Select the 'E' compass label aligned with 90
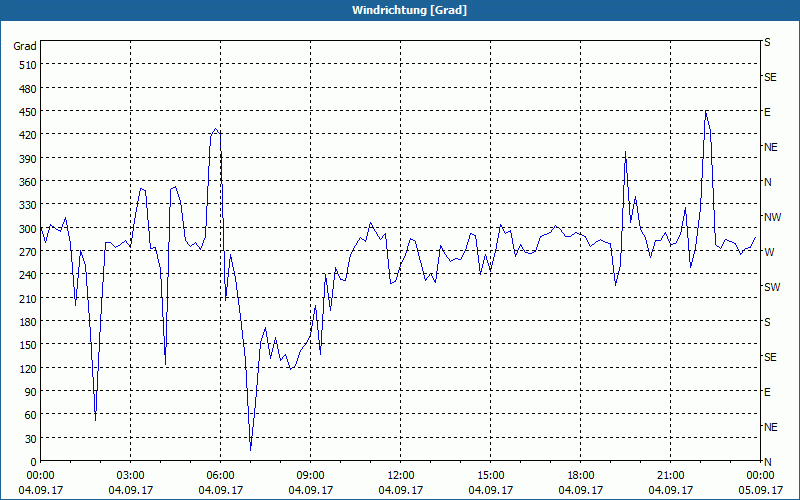 coord(767,392)
